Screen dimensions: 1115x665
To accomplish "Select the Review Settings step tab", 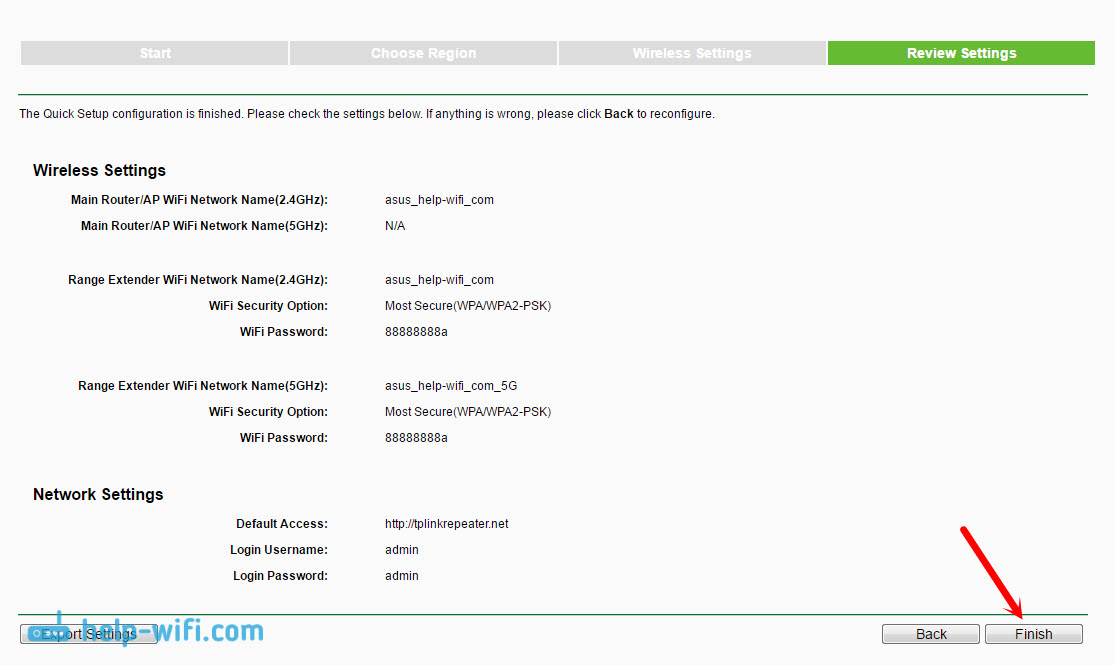I will 961,53.
